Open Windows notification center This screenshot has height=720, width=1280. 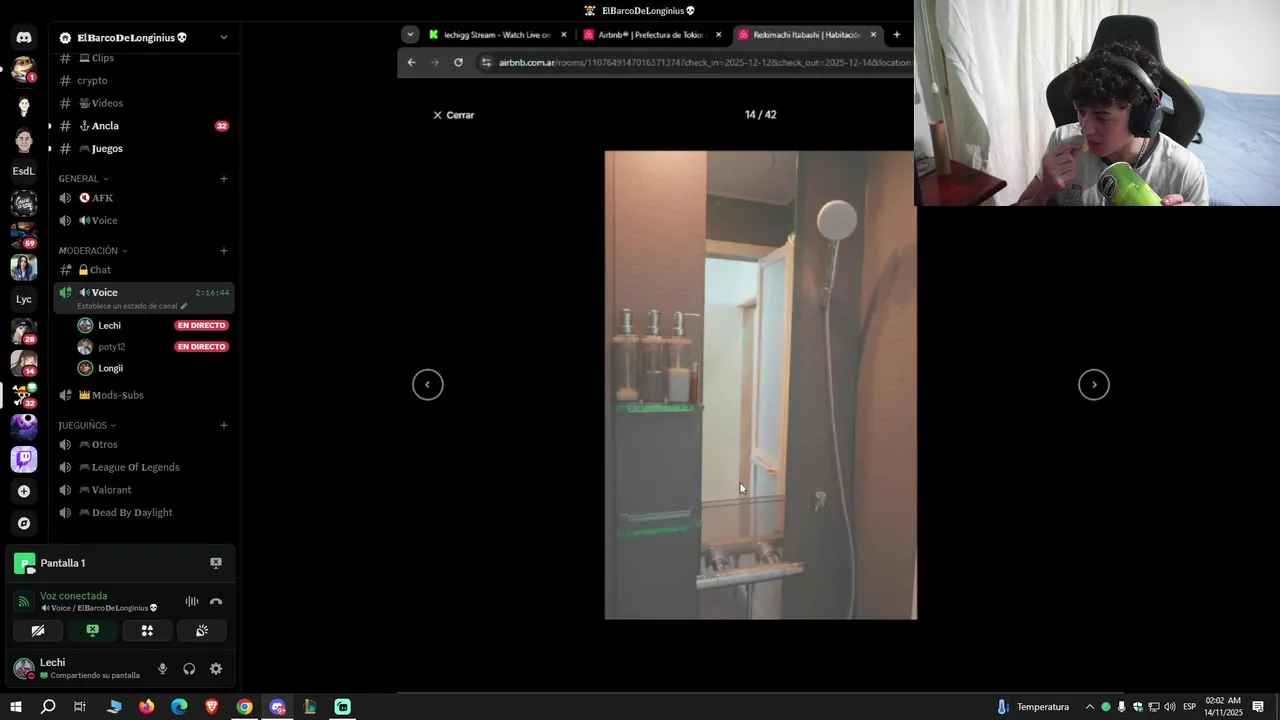(x=1258, y=707)
